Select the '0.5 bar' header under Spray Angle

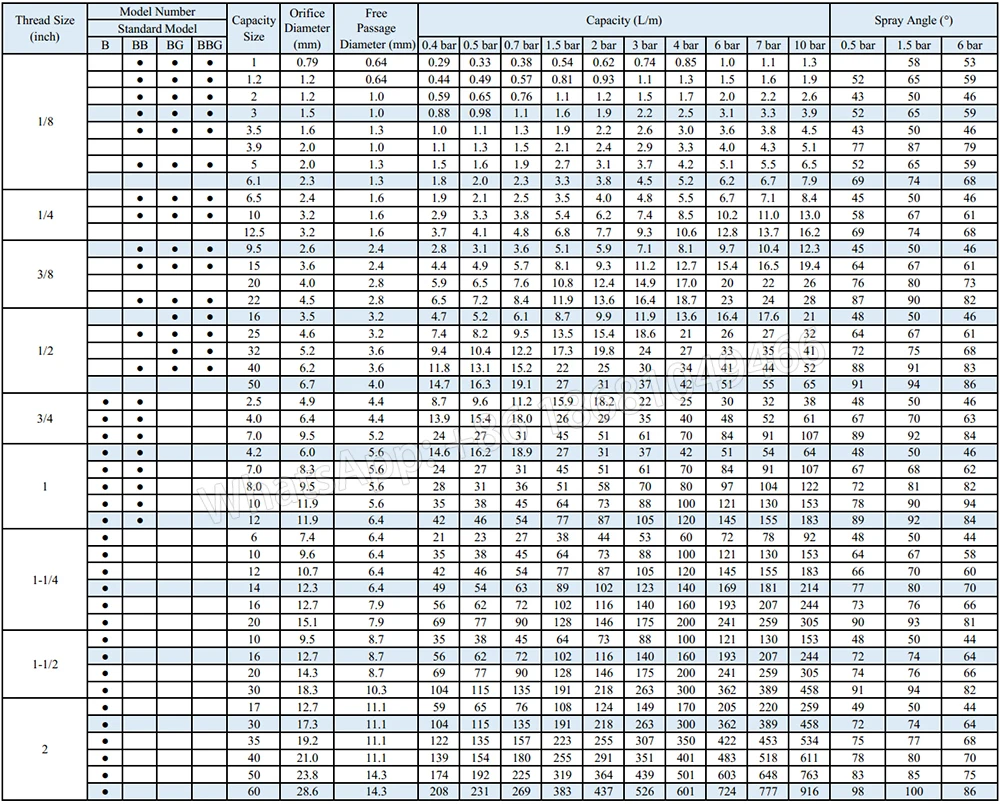pos(858,45)
